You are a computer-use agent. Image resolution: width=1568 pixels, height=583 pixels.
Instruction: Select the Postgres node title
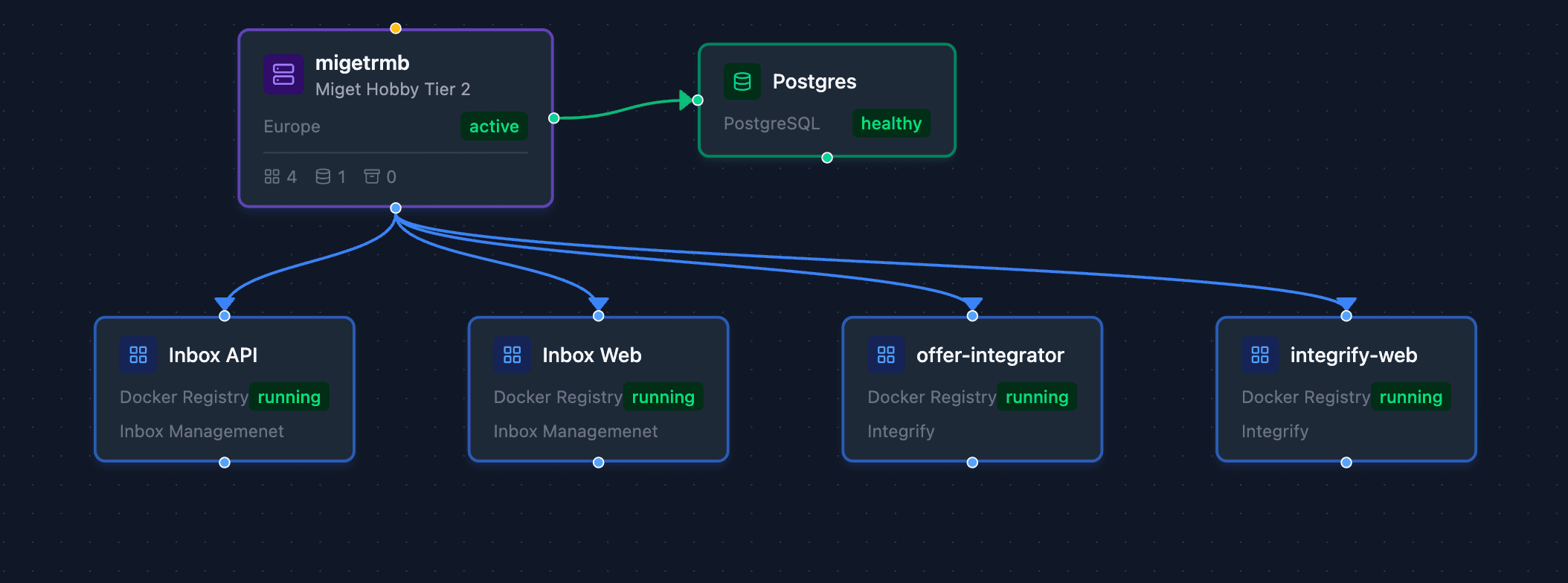point(814,82)
